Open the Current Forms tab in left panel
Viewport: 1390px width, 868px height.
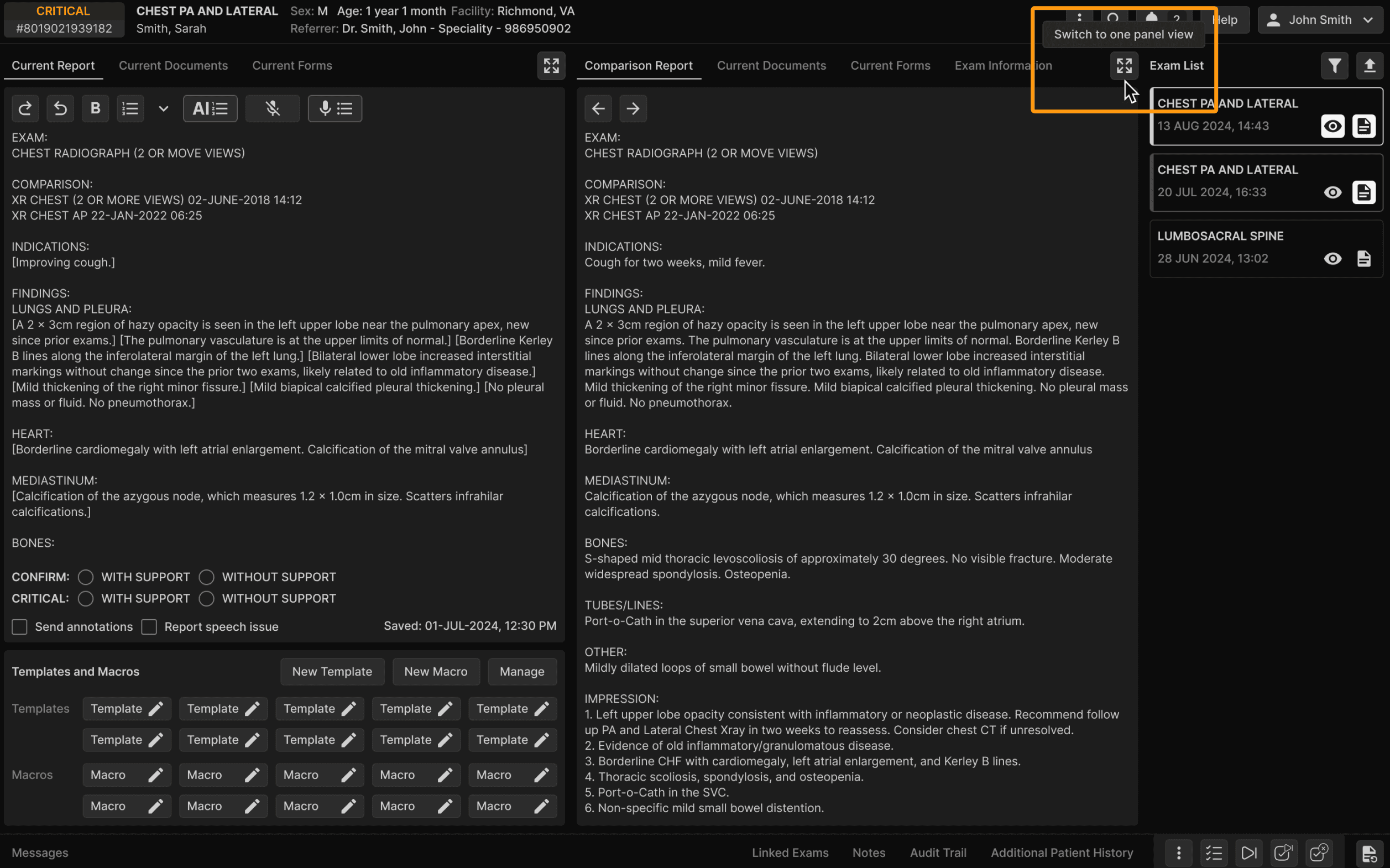(292, 65)
